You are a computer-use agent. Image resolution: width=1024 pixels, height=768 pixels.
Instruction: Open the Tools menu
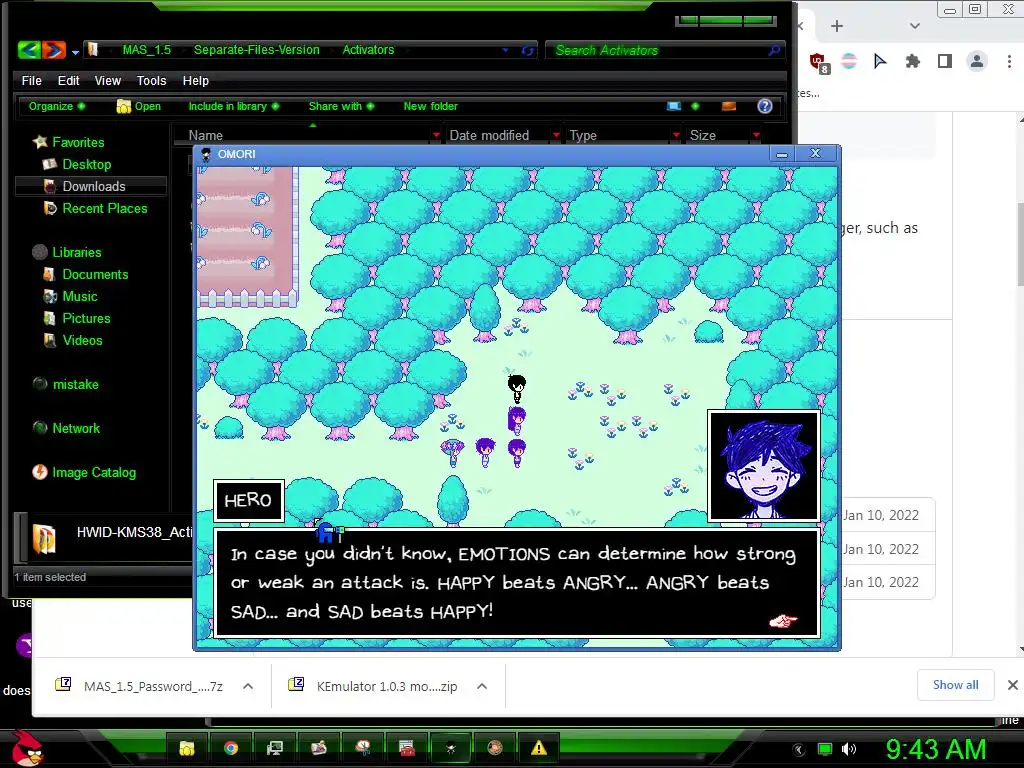pyautogui.click(x=152, y=80)
